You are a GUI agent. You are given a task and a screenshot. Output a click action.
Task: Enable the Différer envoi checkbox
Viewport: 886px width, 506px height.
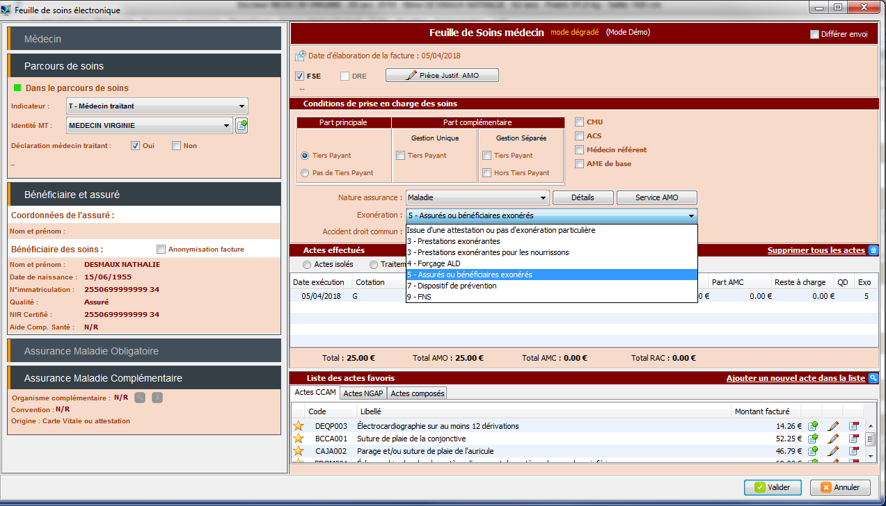814,34
